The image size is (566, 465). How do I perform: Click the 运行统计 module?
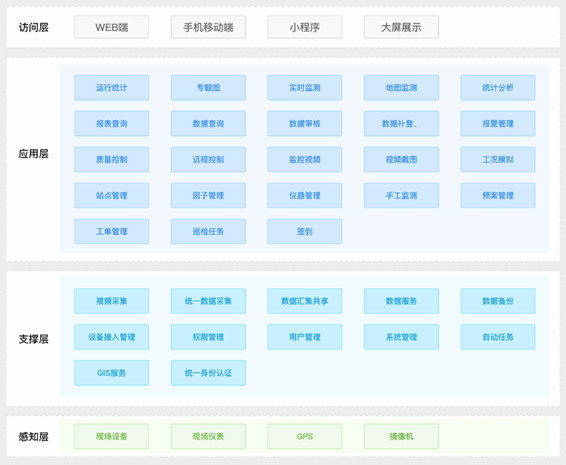pyautogui.click(x=112, y=88)
